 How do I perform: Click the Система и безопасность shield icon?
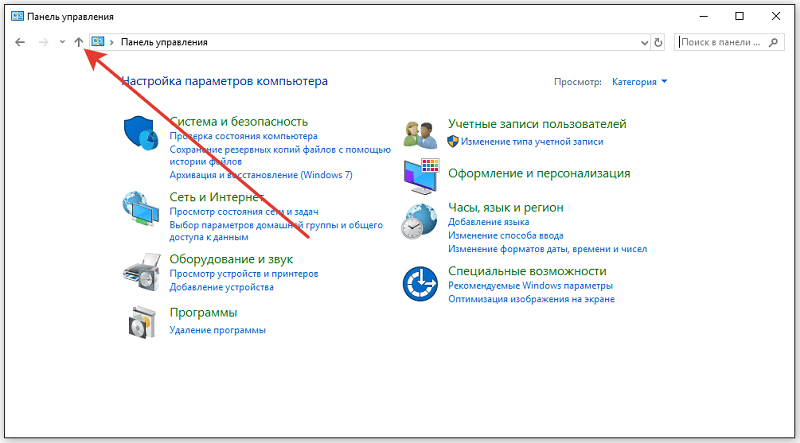tap(141, 133)
